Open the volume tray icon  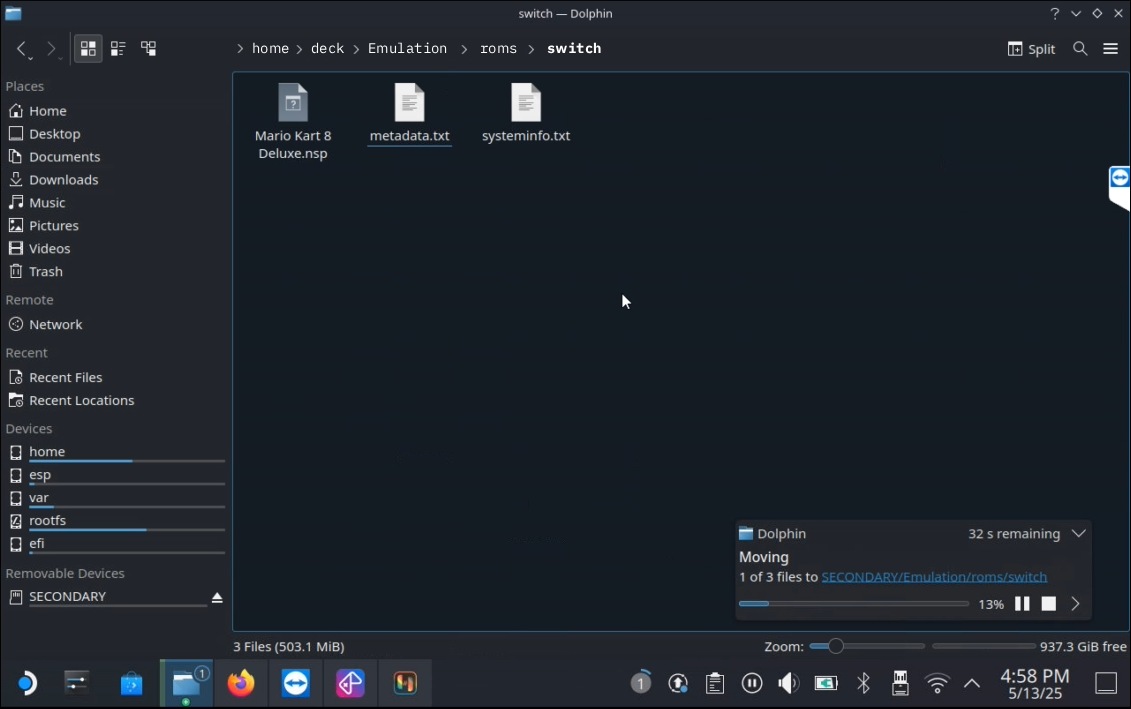point(788,683)
